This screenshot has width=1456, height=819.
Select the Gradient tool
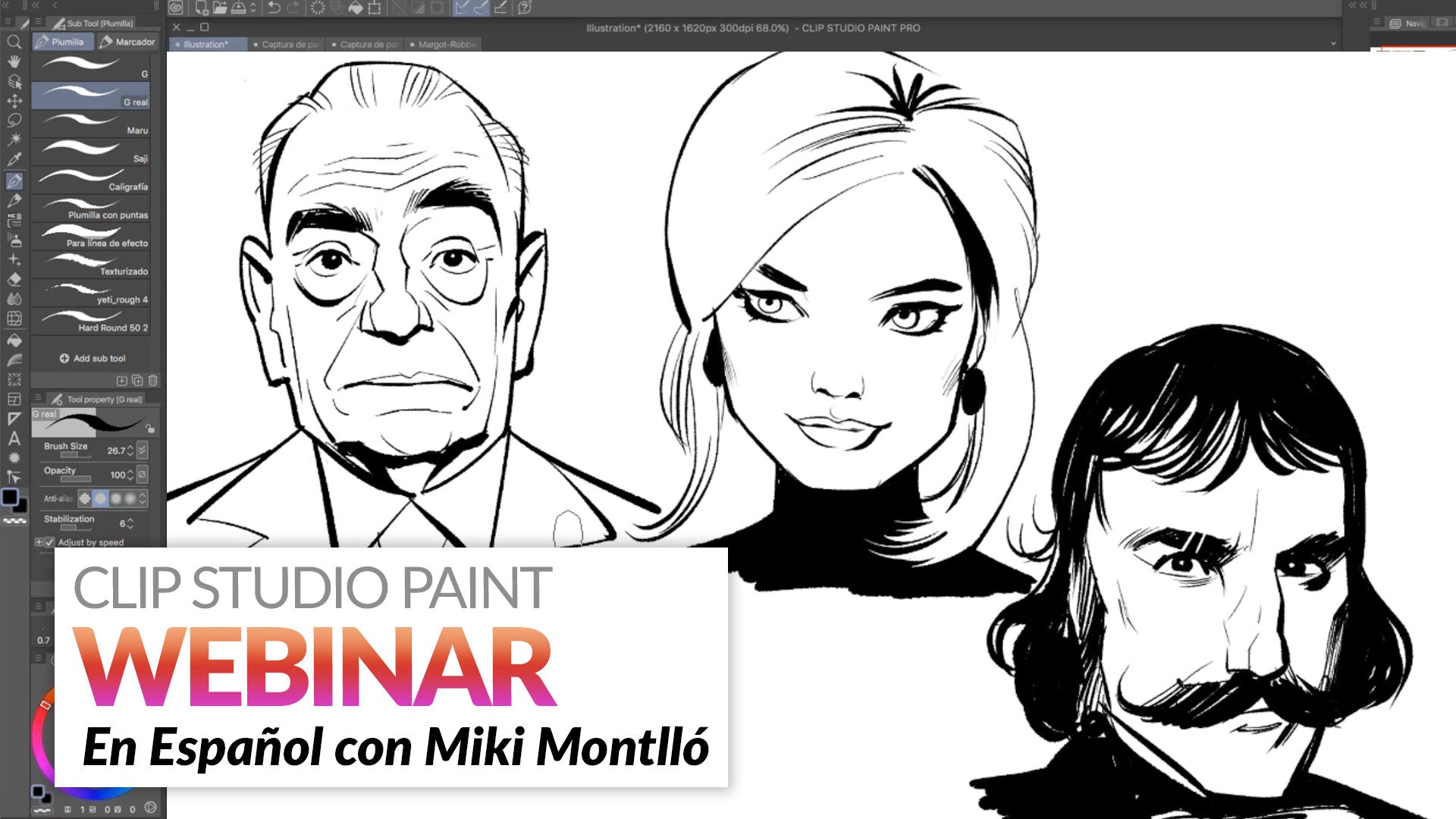coord(14,360)
